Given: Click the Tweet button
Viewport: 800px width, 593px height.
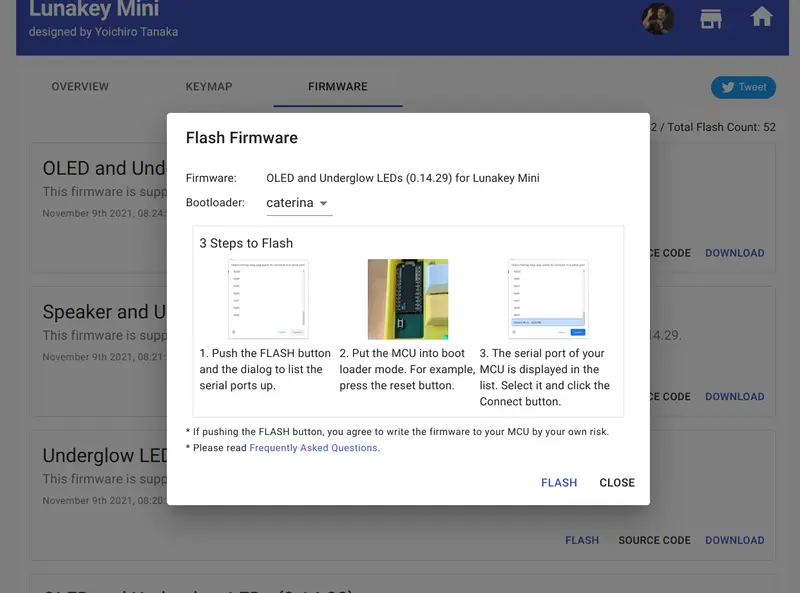Looking at the screenshot, I should click(743, 87).
